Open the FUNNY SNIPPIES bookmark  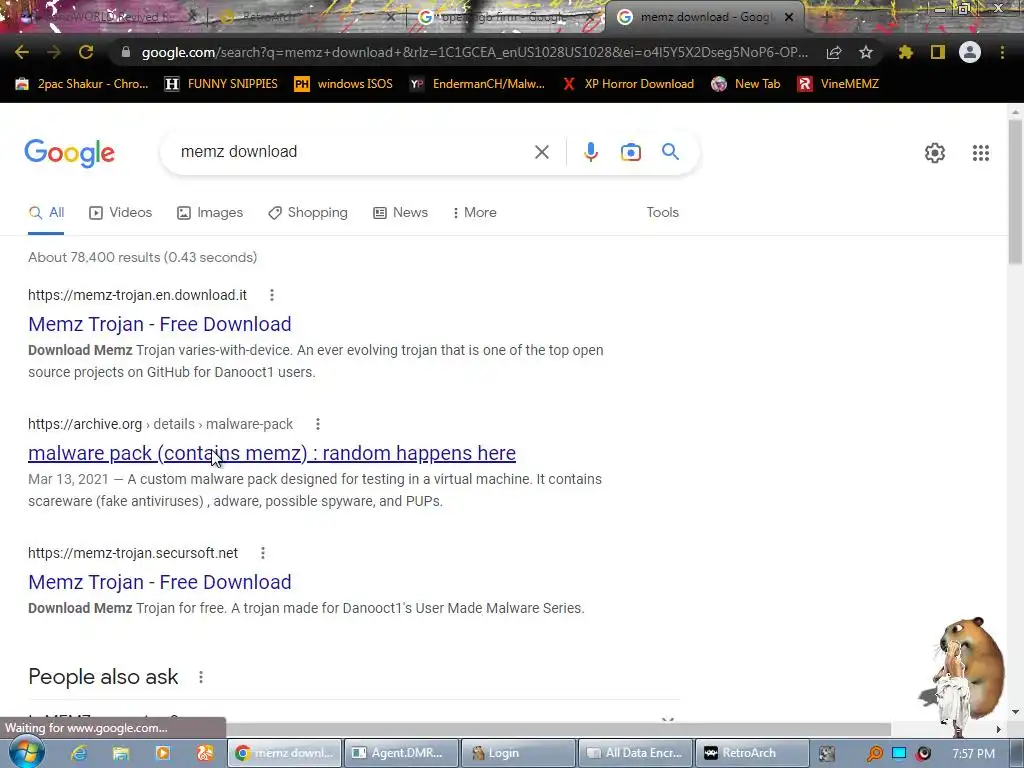(x=221, y=84)
